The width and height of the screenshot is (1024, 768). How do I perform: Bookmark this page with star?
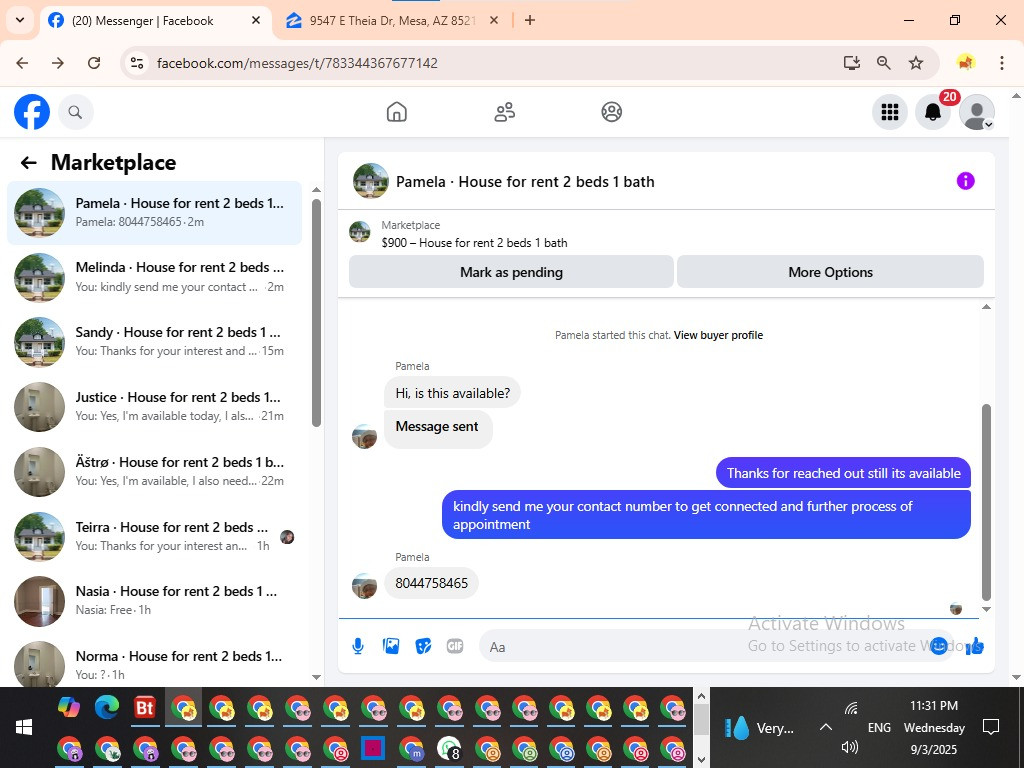pos(916,63)
